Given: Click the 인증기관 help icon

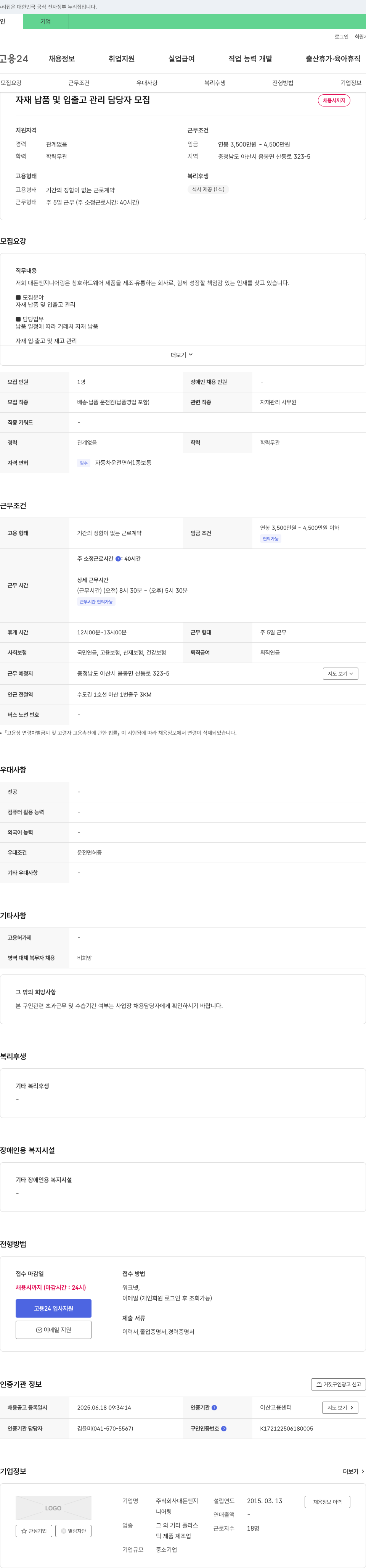Looking at the screenshot, I should click(214, 1408).
